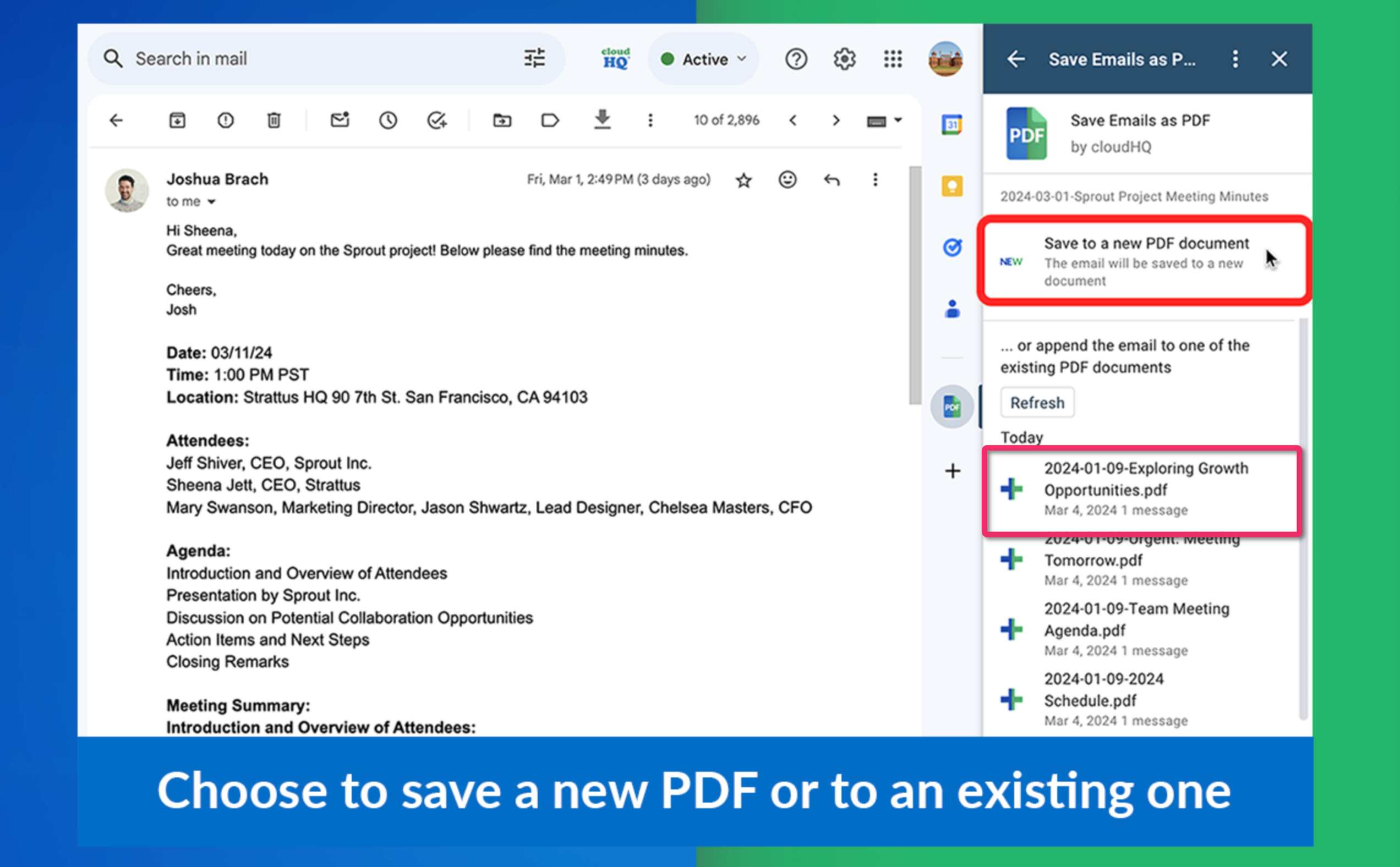
Task: Click '2024-03-01-Sprout Project Meeting Minutes' text
Action: tap(1134, 197)
